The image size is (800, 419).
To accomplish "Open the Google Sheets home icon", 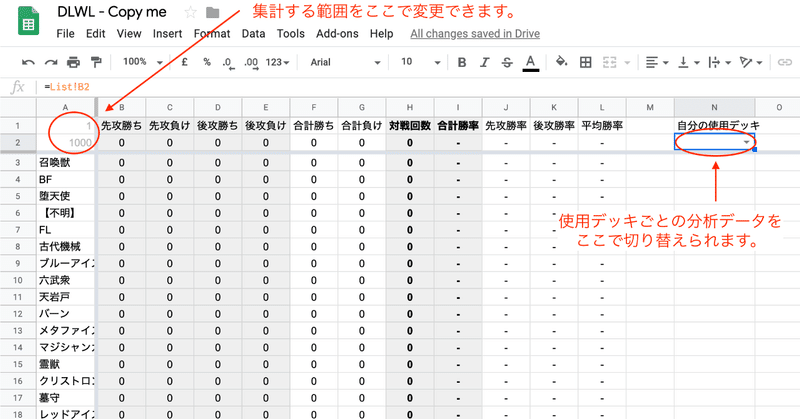I will coord(29,21).
